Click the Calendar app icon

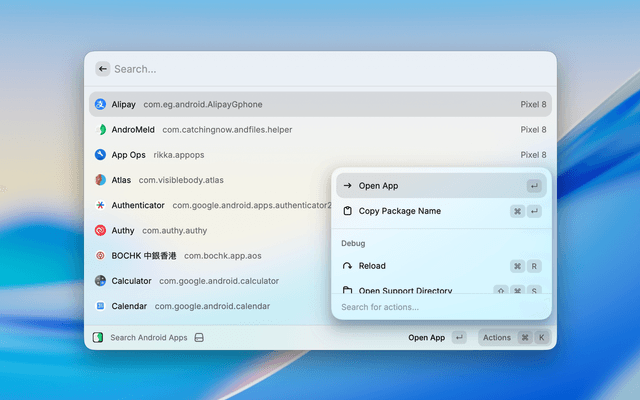tap(100, 306)
